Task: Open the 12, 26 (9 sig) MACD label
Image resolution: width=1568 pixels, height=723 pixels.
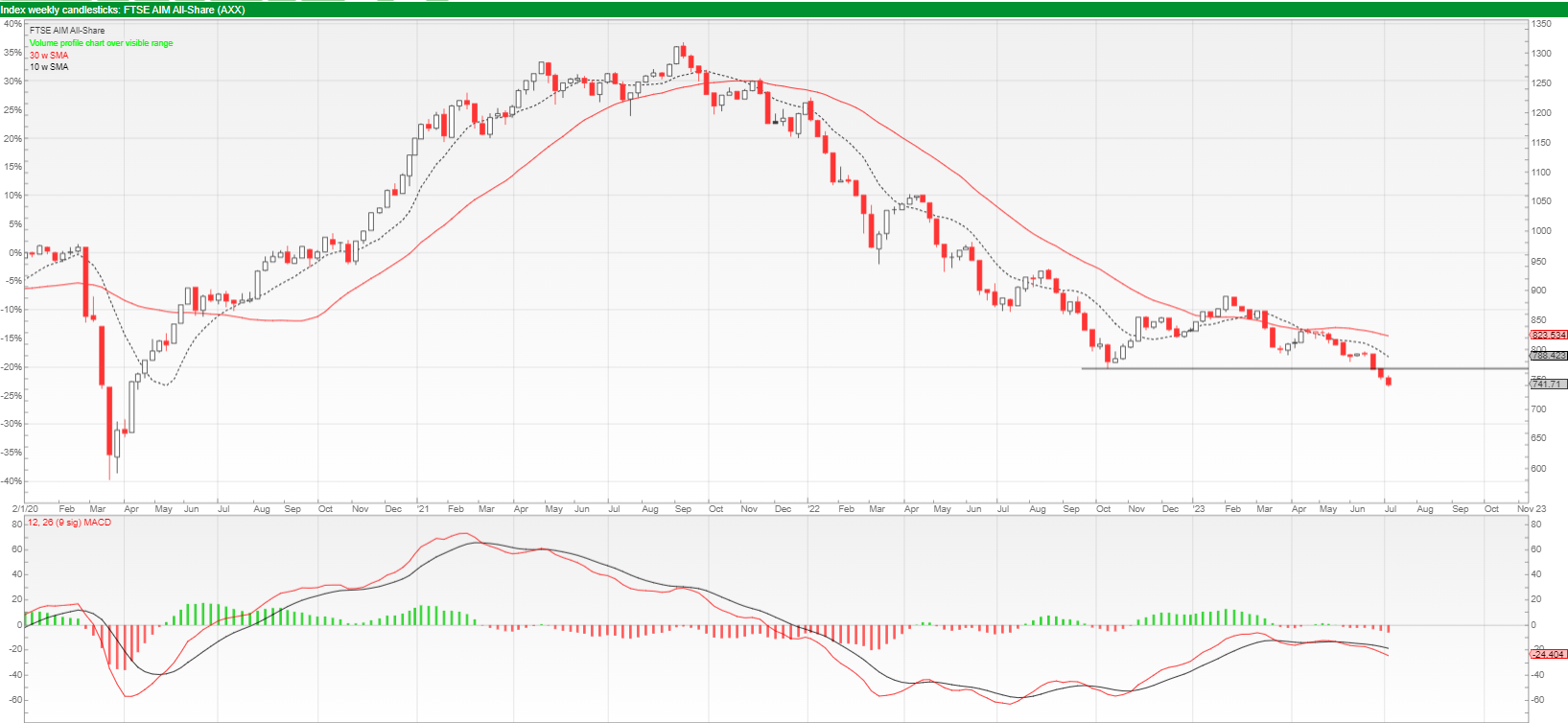Action: pyautogui.click(x=68, y=523)
